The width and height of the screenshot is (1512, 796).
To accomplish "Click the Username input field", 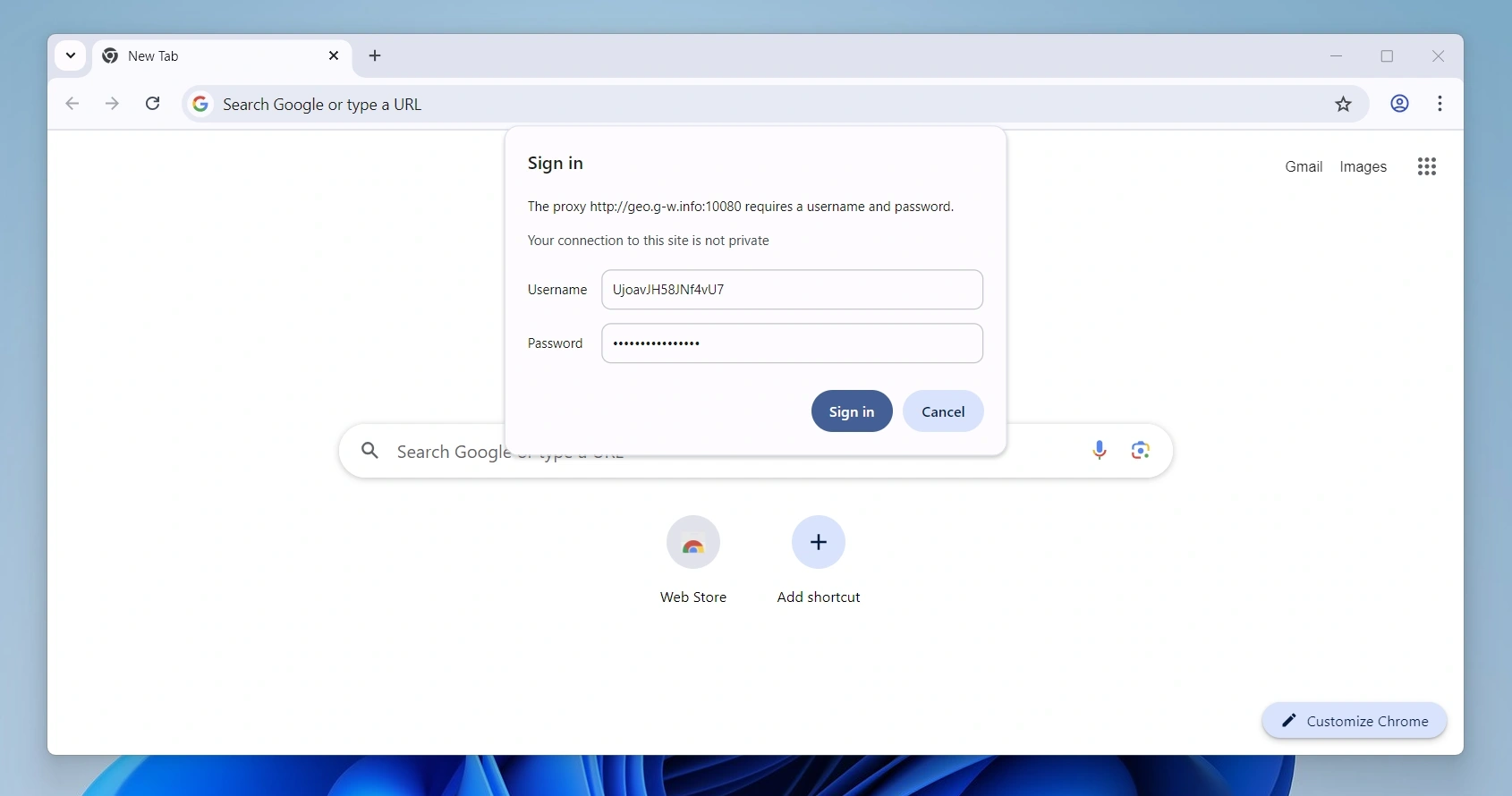I will pos(792,290).
